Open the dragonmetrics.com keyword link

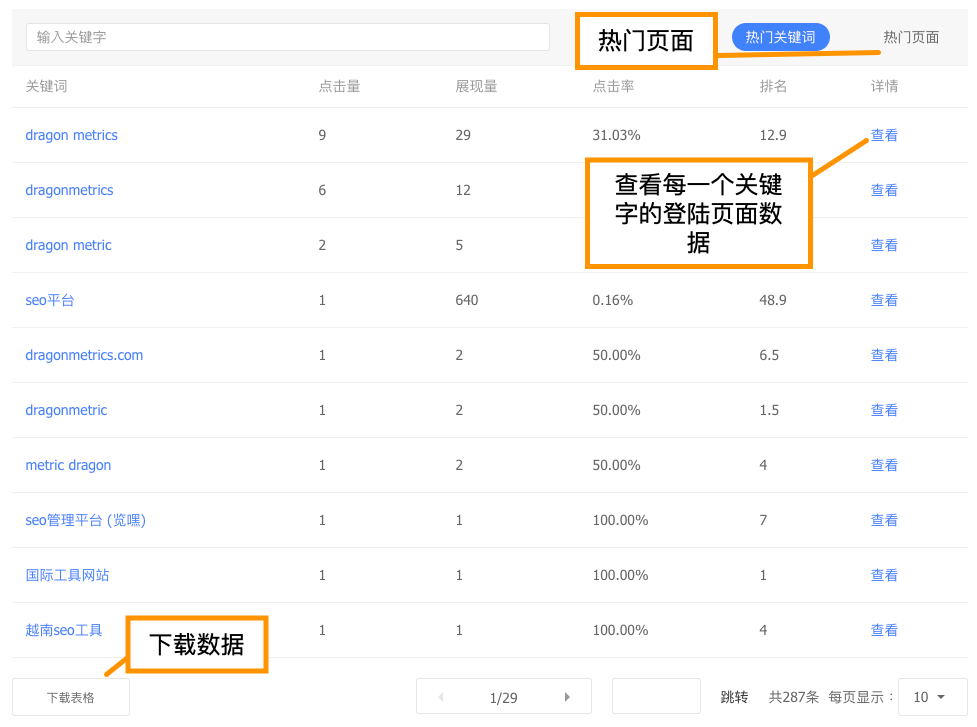pyautogui.click(x=83, y=355)
